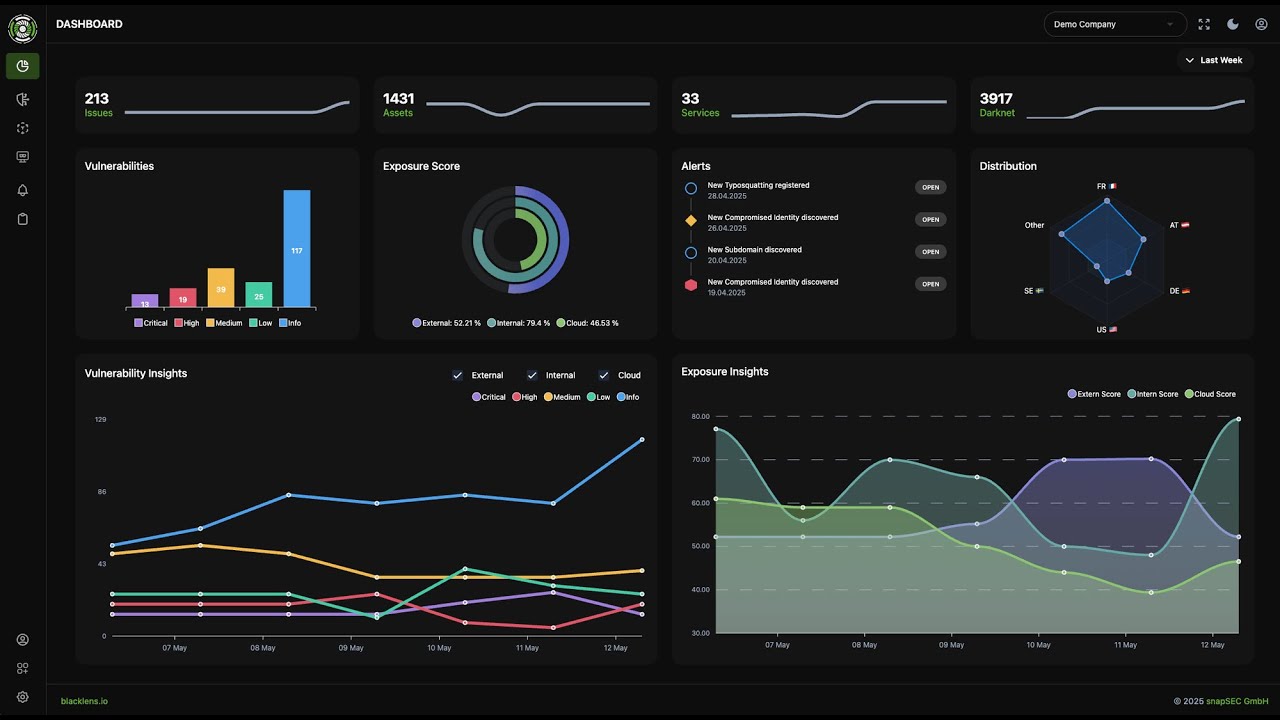Click the High bar showing 19

[183, 297]
